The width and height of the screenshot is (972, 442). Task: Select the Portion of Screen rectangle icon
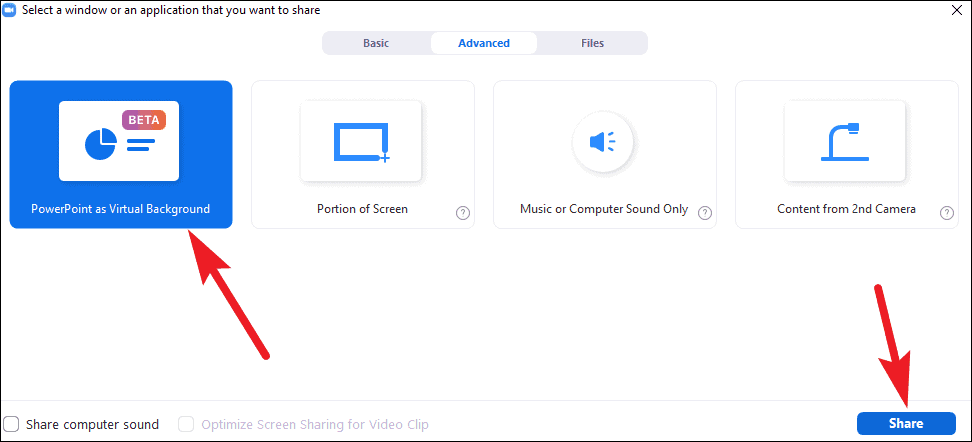[361, 141]
